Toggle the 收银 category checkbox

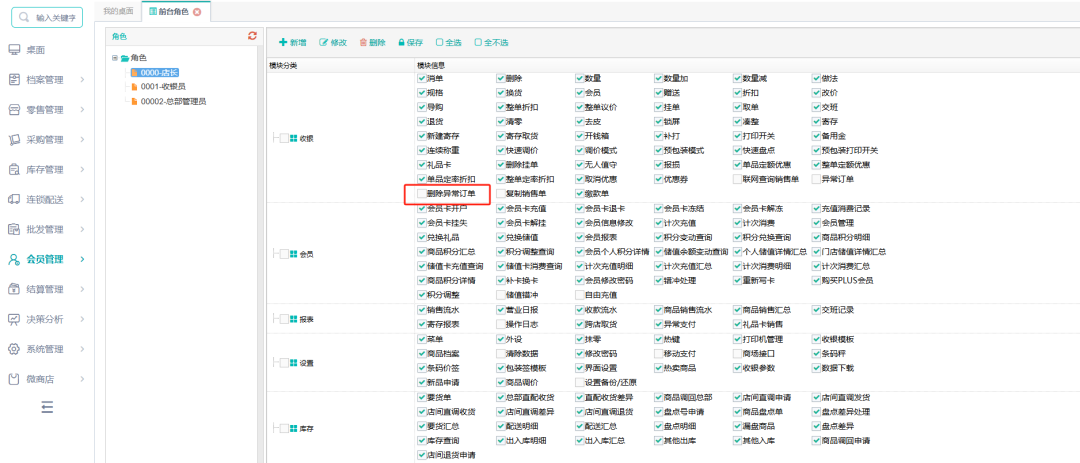[283, 138]
